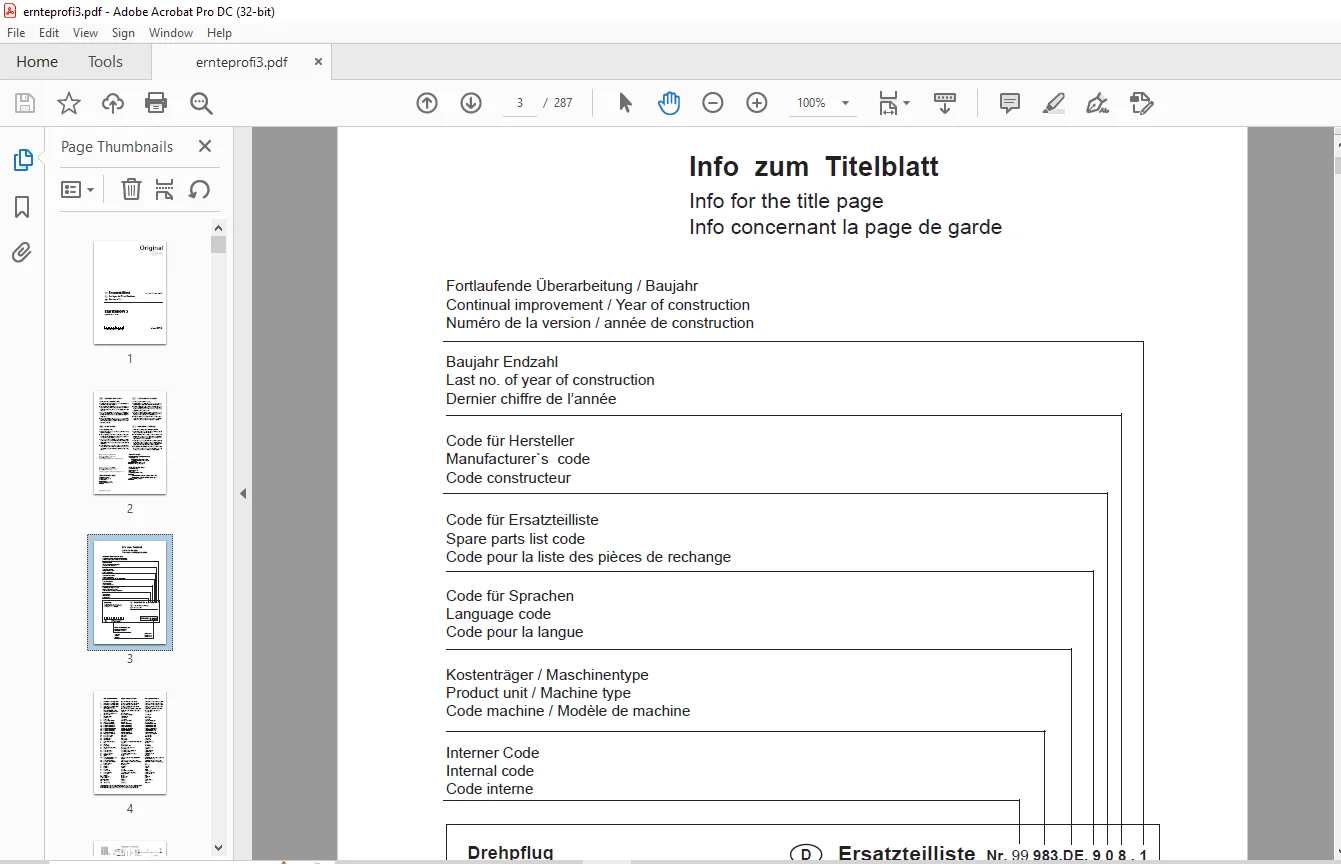This screenshot has height=864, width=1341.
Task: Open the thumbnails Options dropdown
Action: (x=77, y=189)
